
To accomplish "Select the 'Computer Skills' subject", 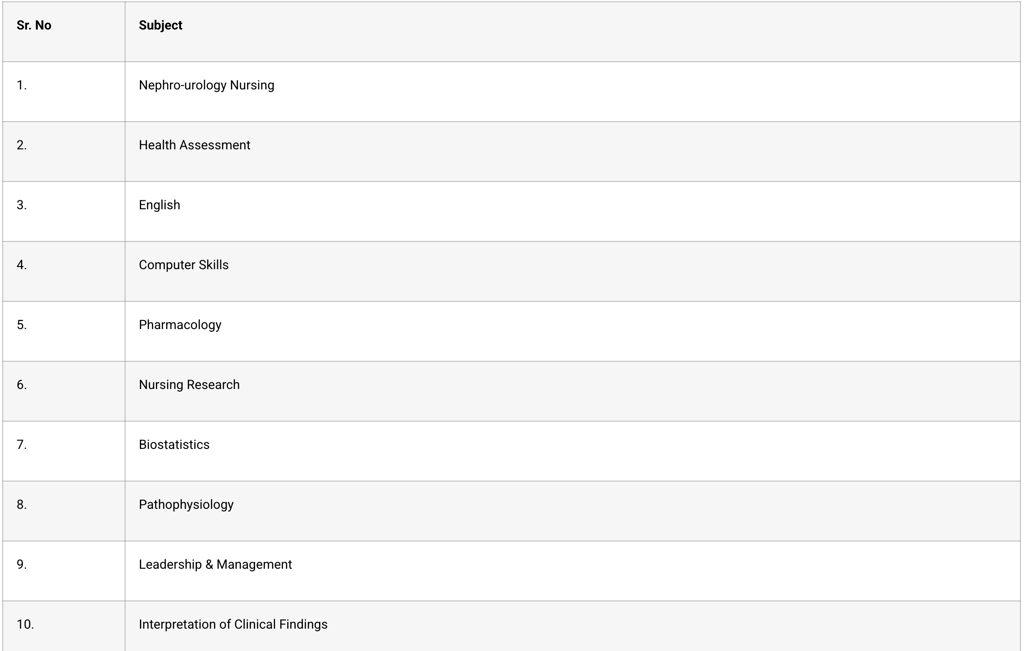I will pos(183,265).
